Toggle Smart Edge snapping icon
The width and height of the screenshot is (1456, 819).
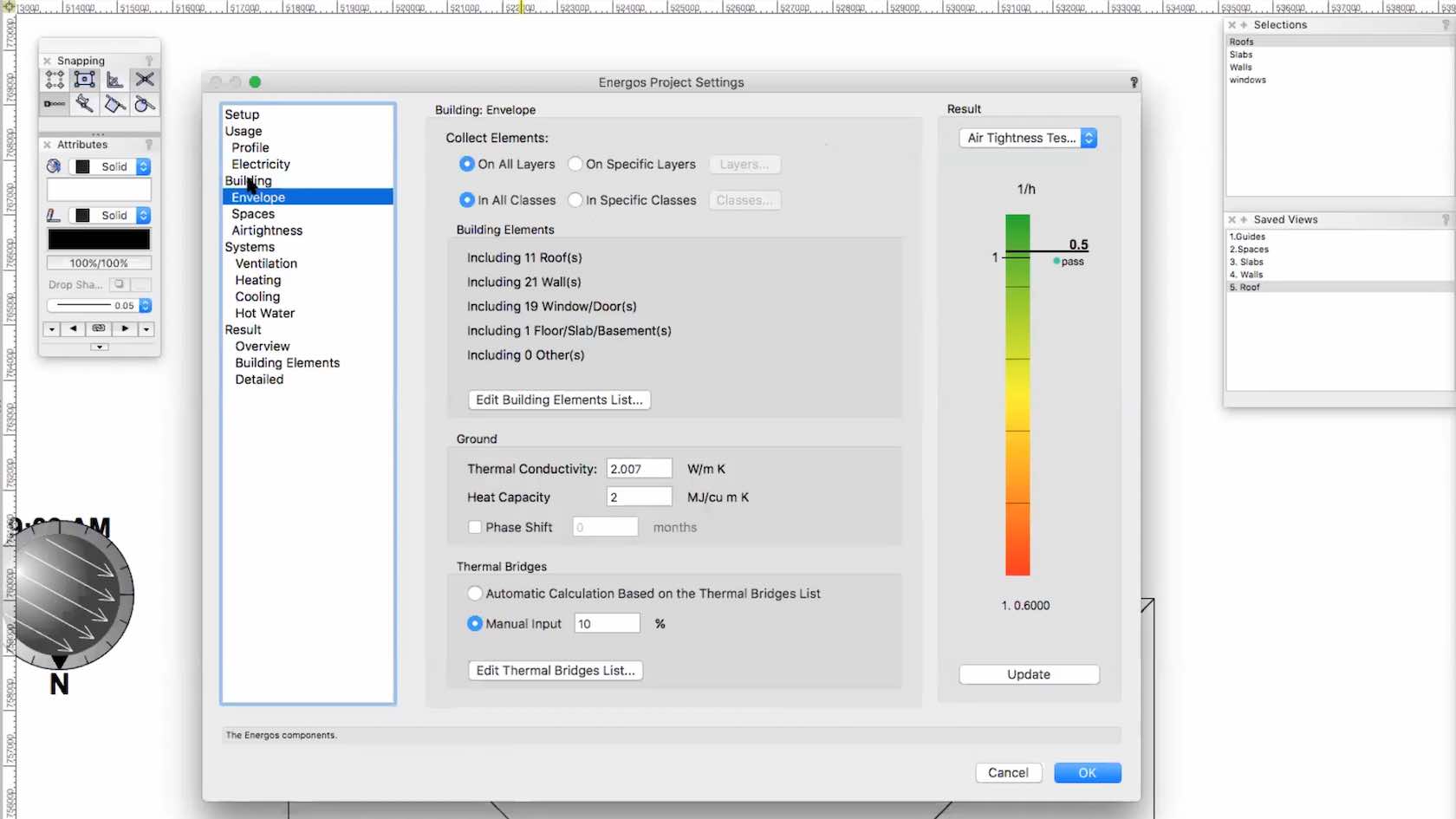click(114, 104)
